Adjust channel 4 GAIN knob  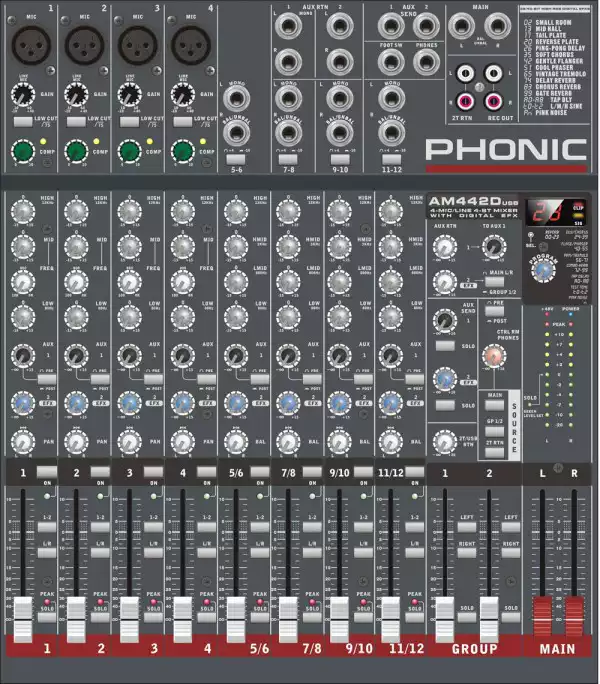pyautogui.click(x=183, y=95)
